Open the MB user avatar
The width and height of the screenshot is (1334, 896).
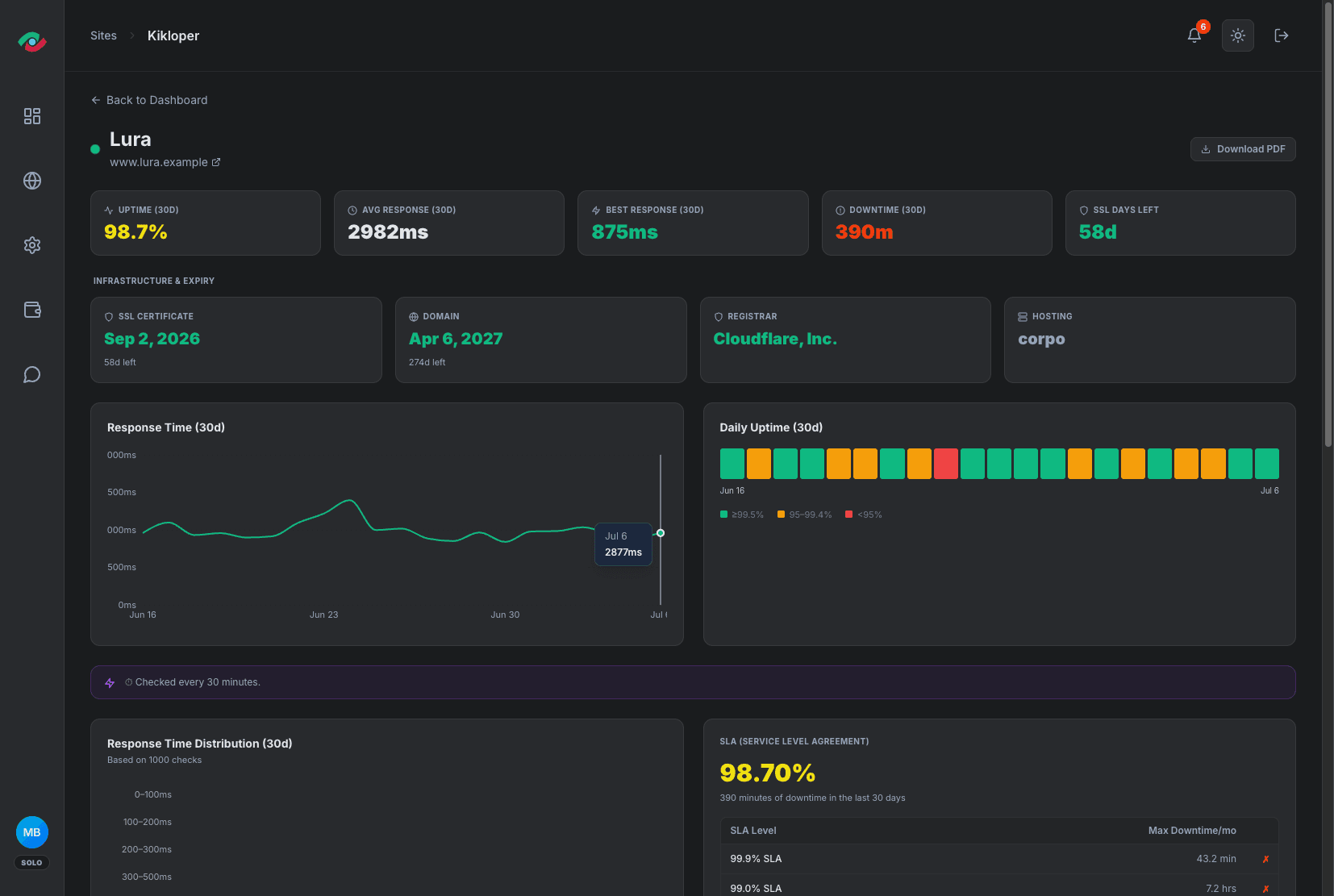coord(32,832)
